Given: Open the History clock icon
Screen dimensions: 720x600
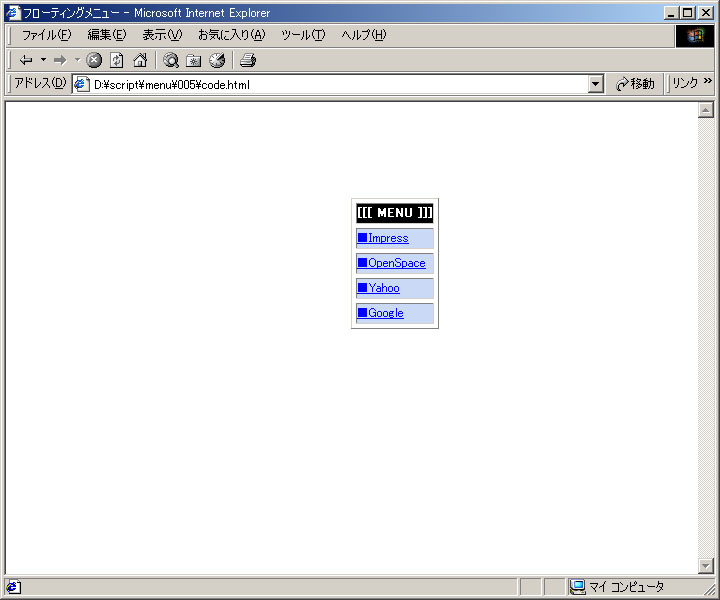Looking at the screenshot, I should coord(217,60).
